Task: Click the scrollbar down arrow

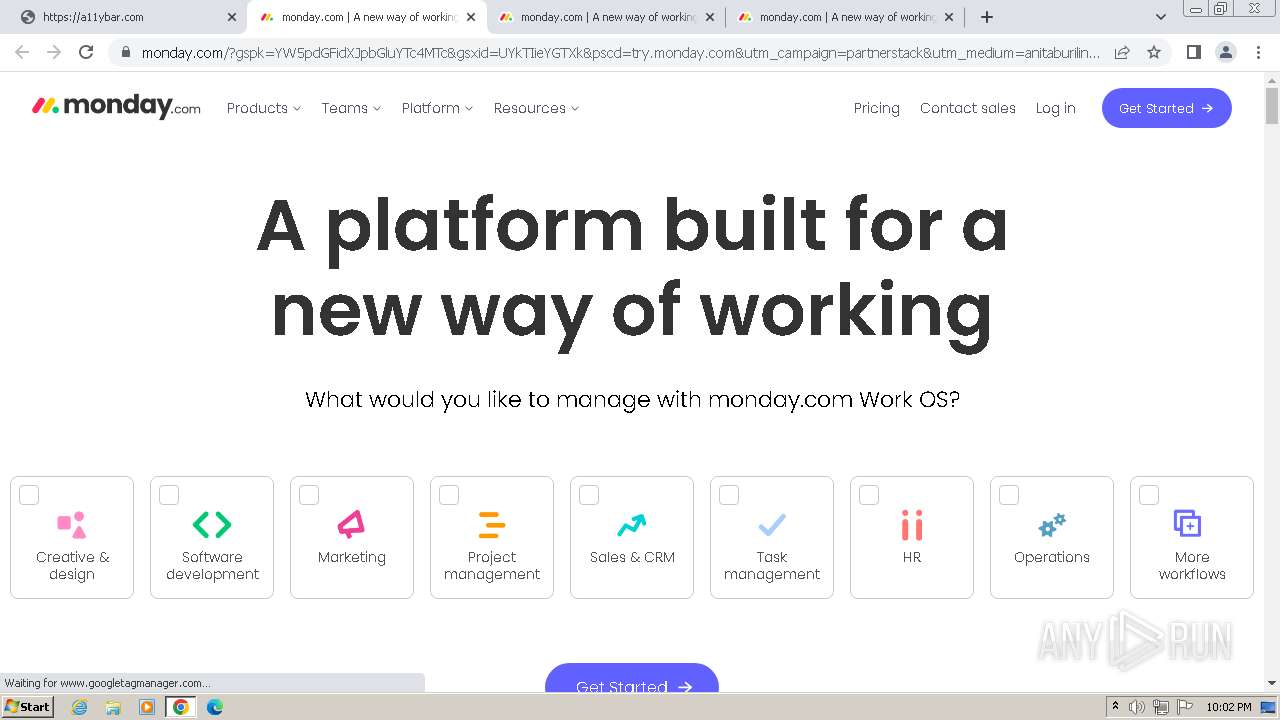Action: tap(1272, 683)
